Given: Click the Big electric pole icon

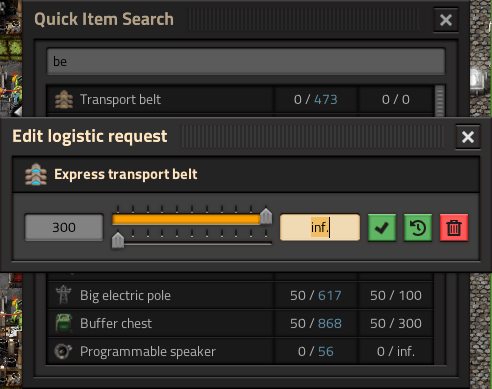Looking at the screenshot, I should click(x=64, y=295).
